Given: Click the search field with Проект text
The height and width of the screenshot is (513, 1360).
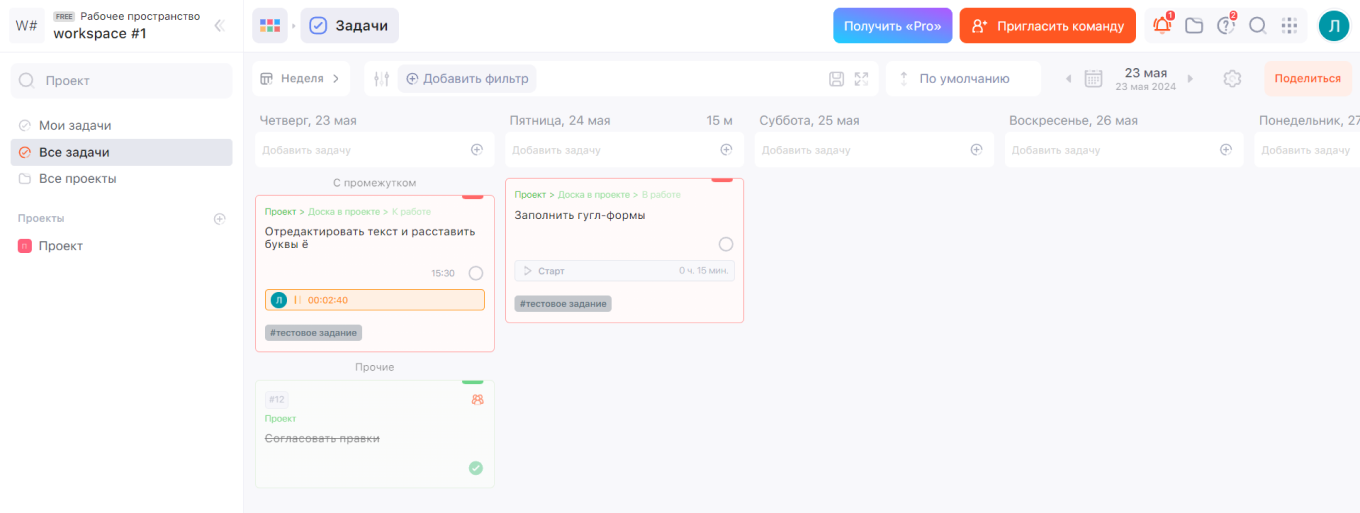Looking at the screenshot, I should pos(121,80).
